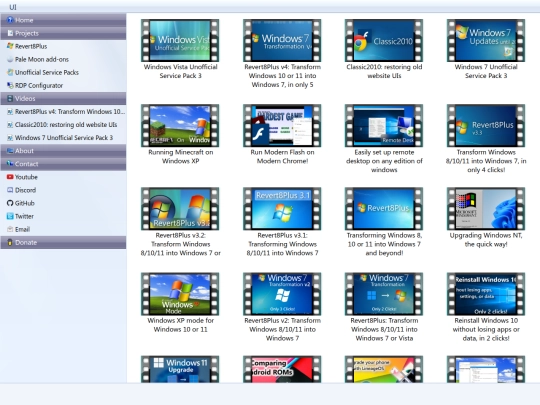Click the Projects section icon

click(x=10, y=33)
